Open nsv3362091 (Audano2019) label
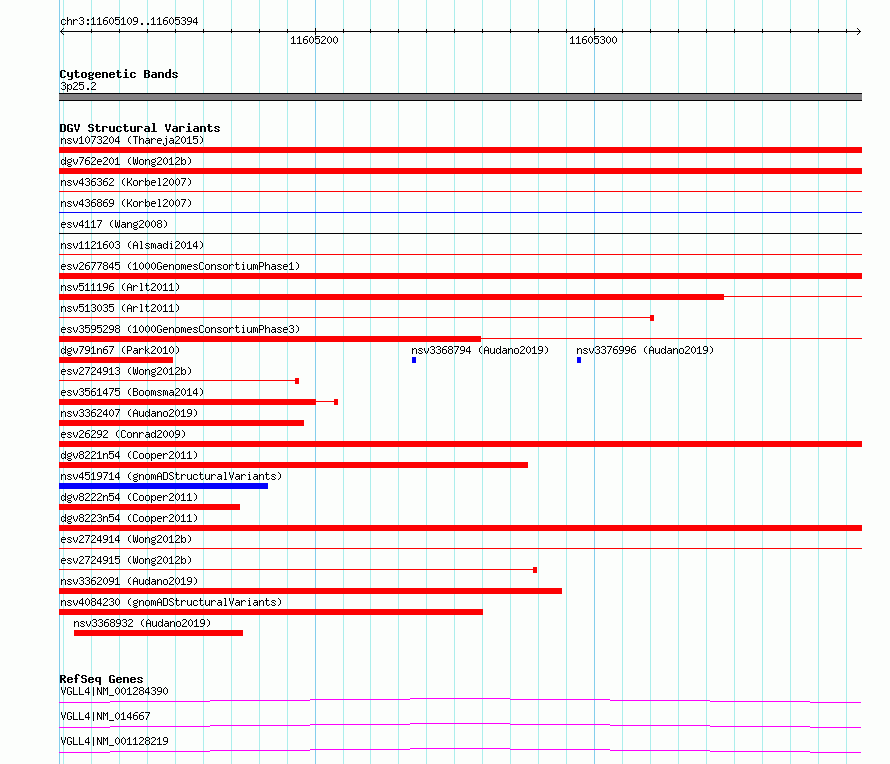Screen dimensions: 890x764 [129, 581]
